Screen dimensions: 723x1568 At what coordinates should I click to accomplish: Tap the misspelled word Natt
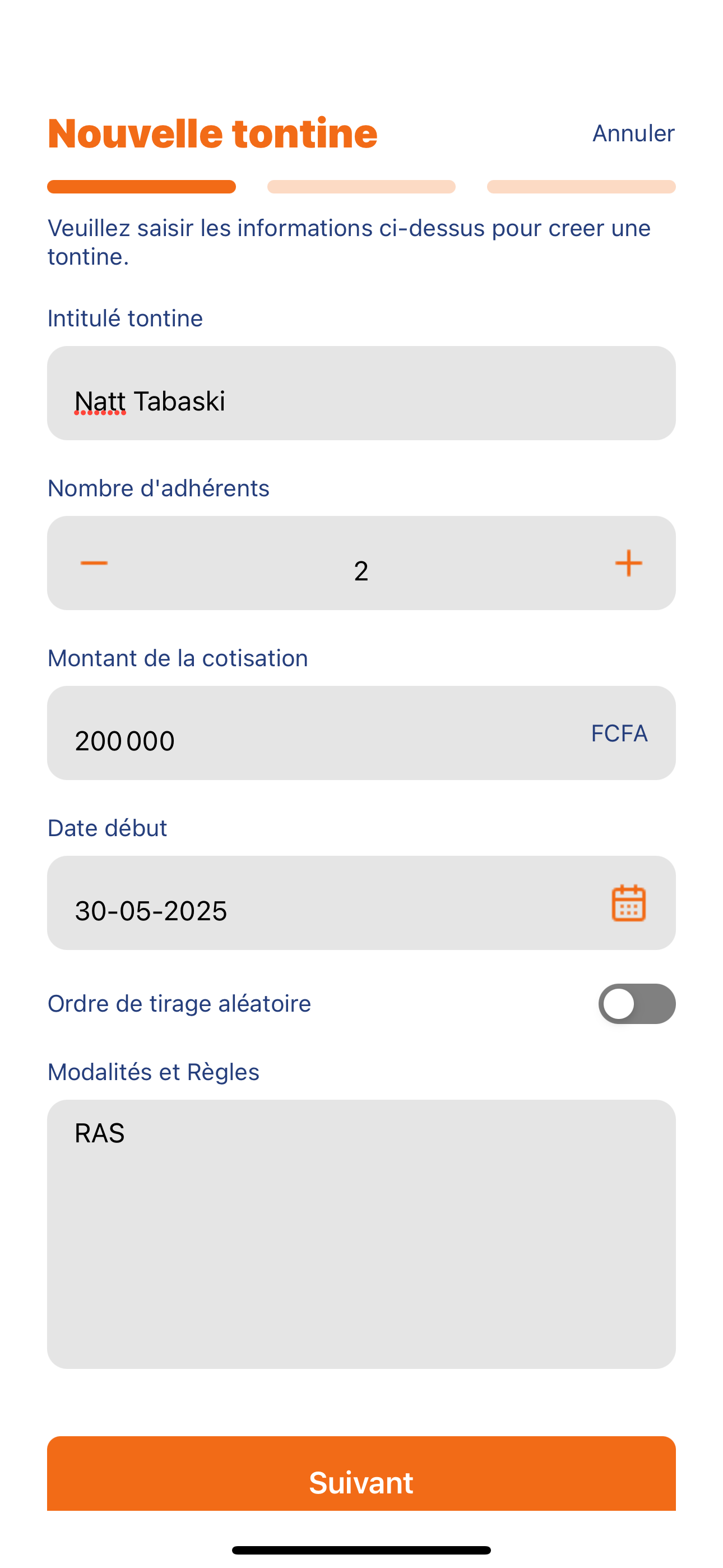[100, 401]
